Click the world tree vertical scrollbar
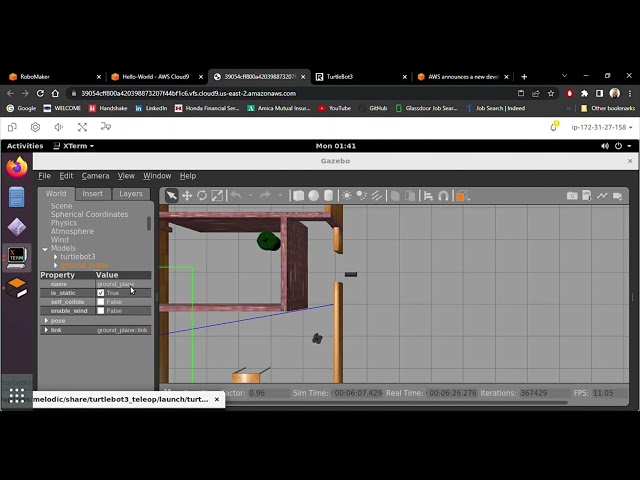The width and height of the screenshot is (640, 480). tap(149, 223)
